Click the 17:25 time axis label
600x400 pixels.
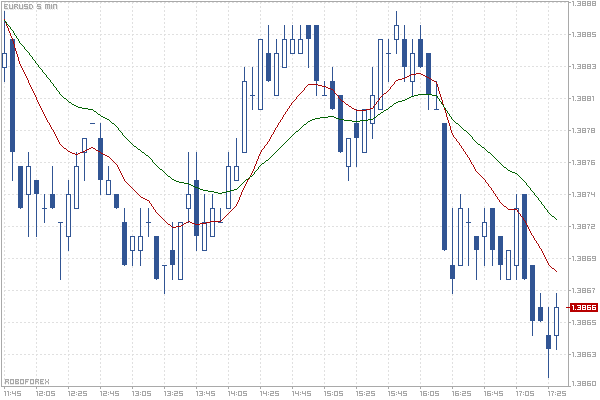click(557, 393)
